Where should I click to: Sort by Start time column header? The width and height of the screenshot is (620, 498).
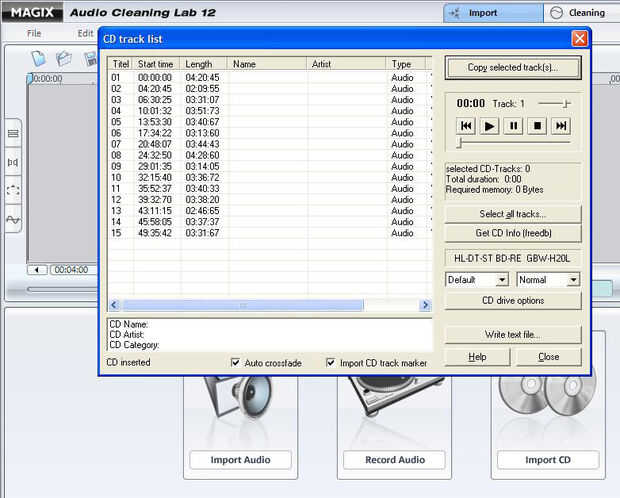click(155, 64)
